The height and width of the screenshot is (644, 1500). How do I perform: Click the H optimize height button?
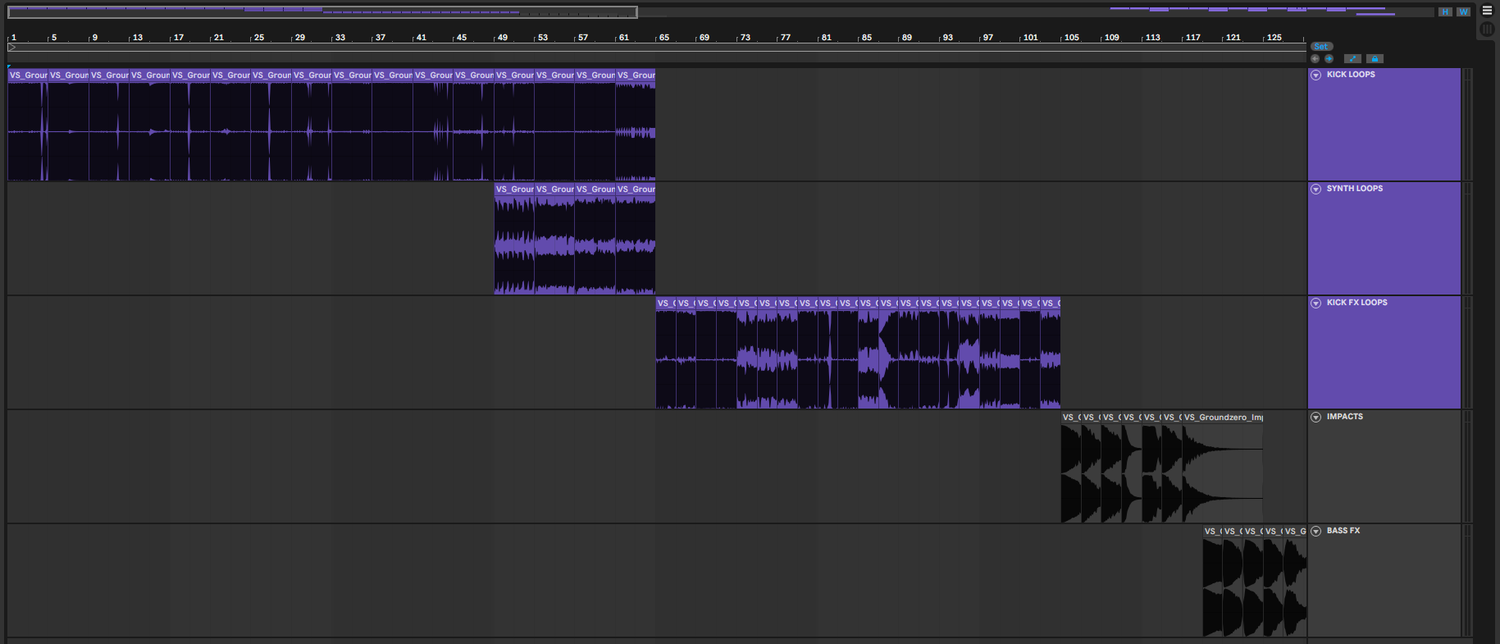click(1445, 12)
